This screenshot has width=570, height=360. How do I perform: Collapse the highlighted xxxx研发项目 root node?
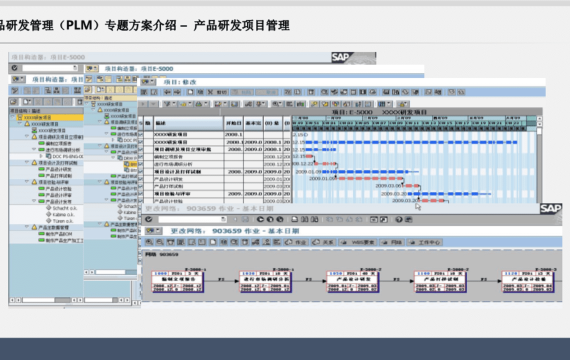[x=13, y=117]
